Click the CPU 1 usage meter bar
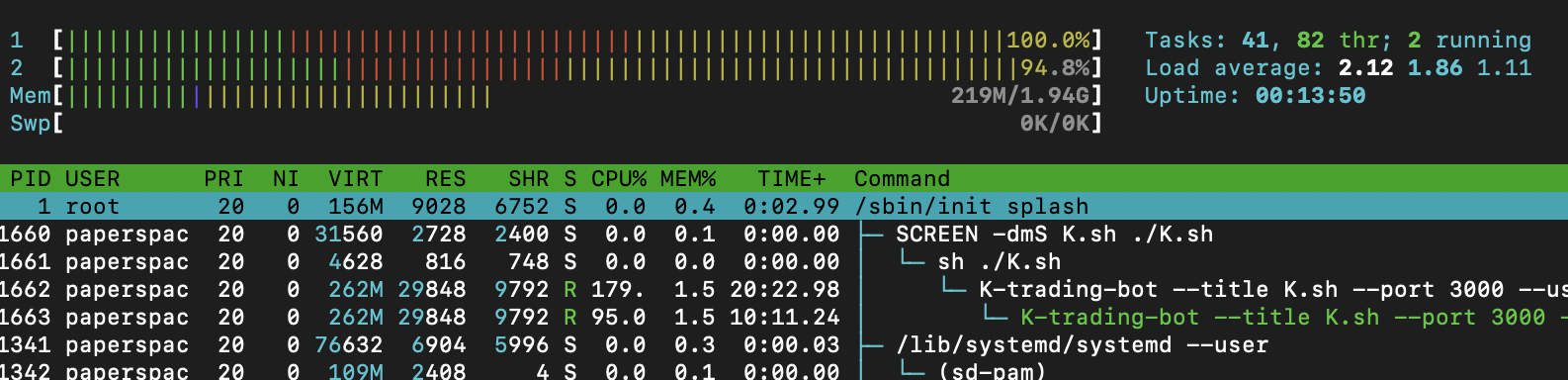Screen dimensions: 1568x380 pyautogui.click(x=577, y=41)
